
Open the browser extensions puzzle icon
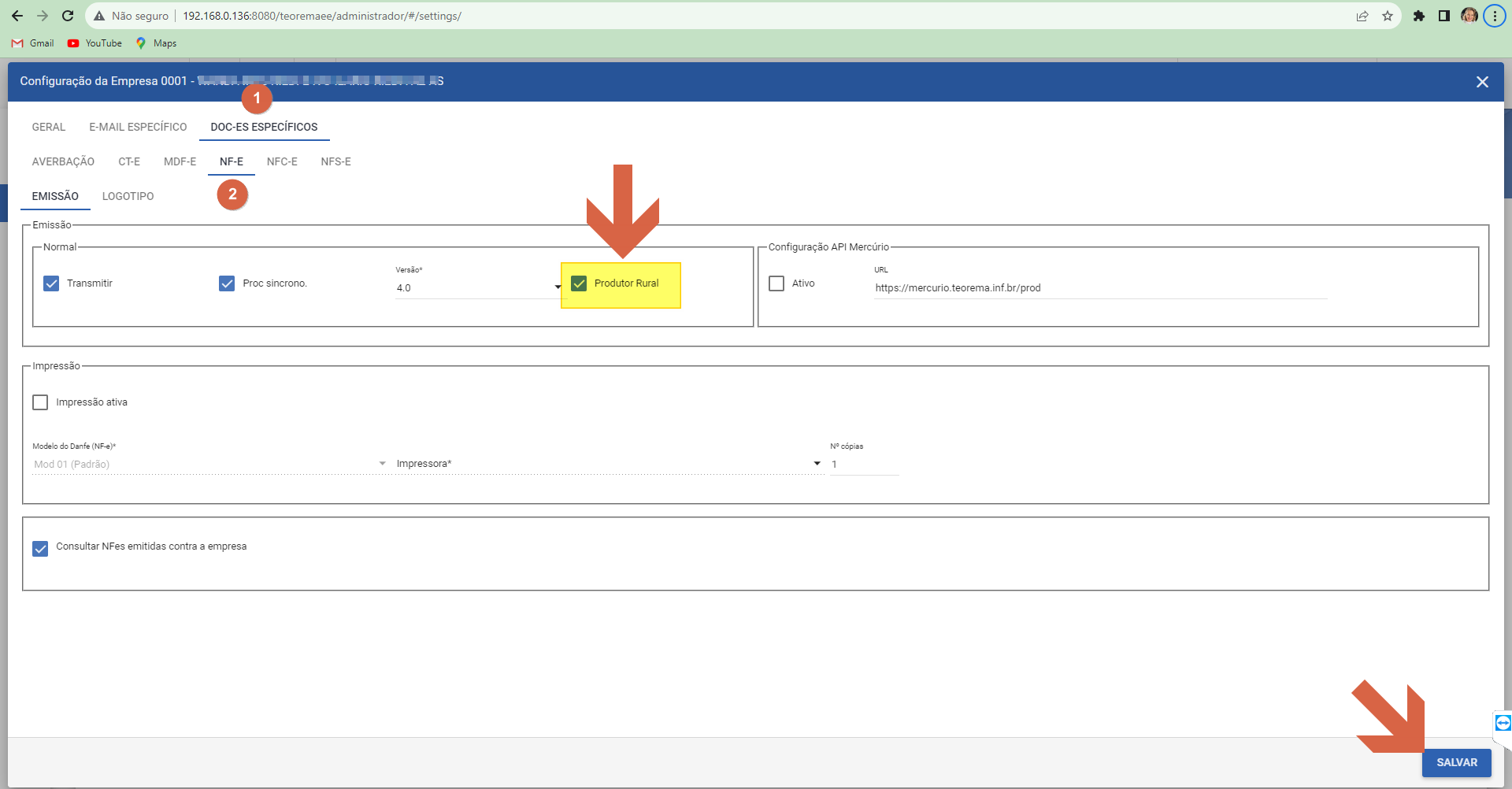tap(1419, 16)
